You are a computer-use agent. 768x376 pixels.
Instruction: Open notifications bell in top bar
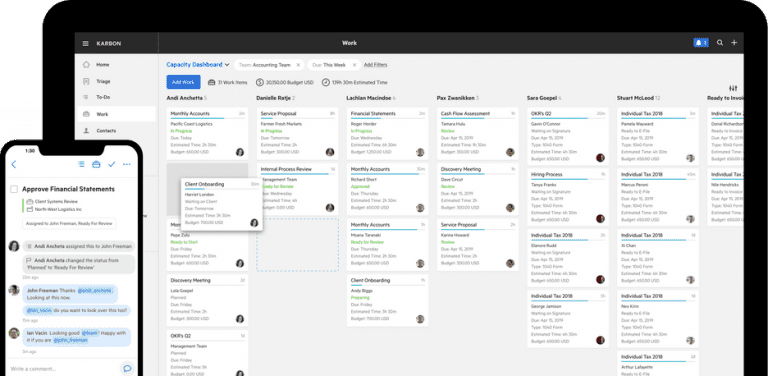click(x=700, y=43)
